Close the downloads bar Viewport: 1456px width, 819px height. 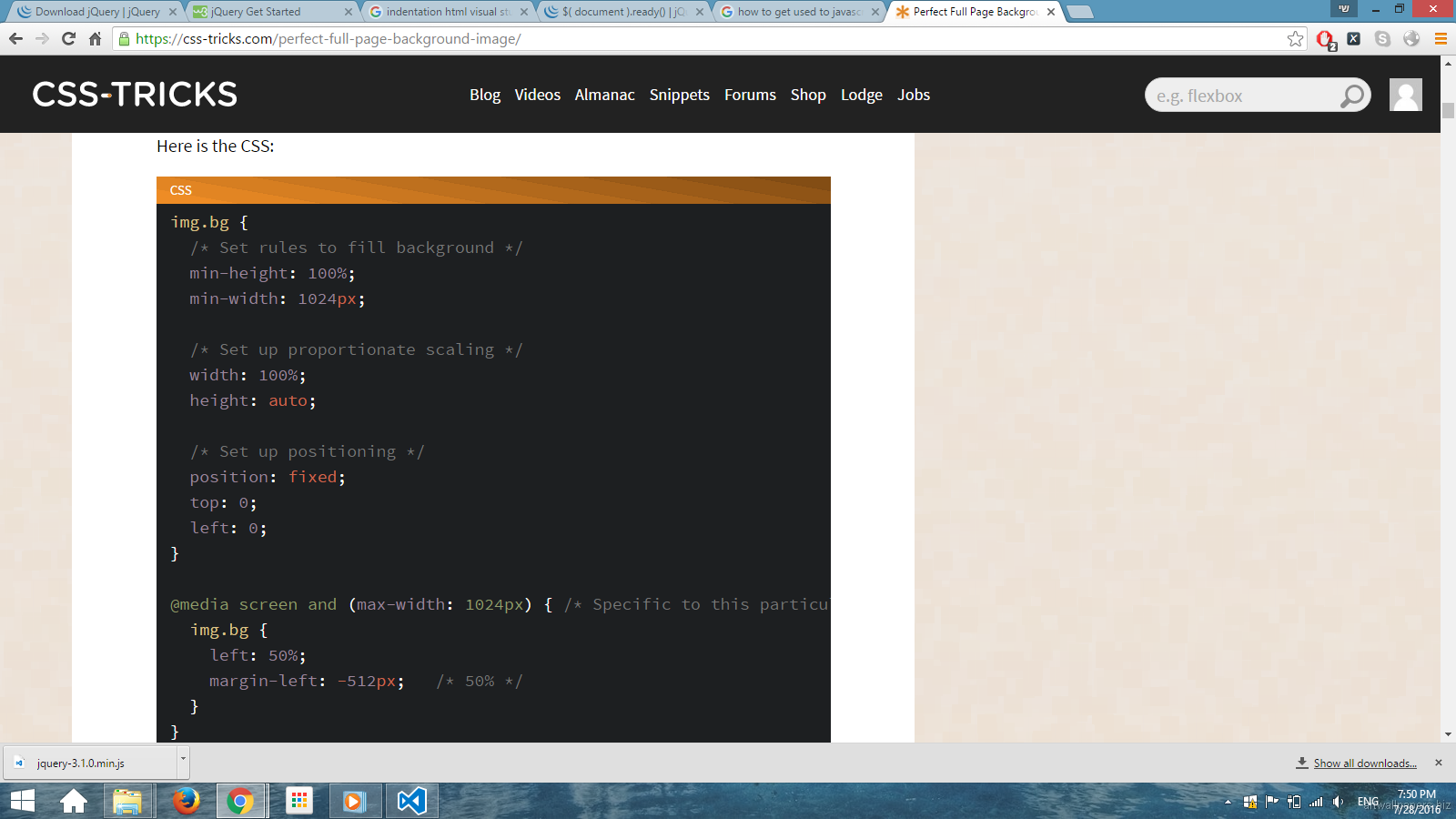click(x=1438, y=763)
